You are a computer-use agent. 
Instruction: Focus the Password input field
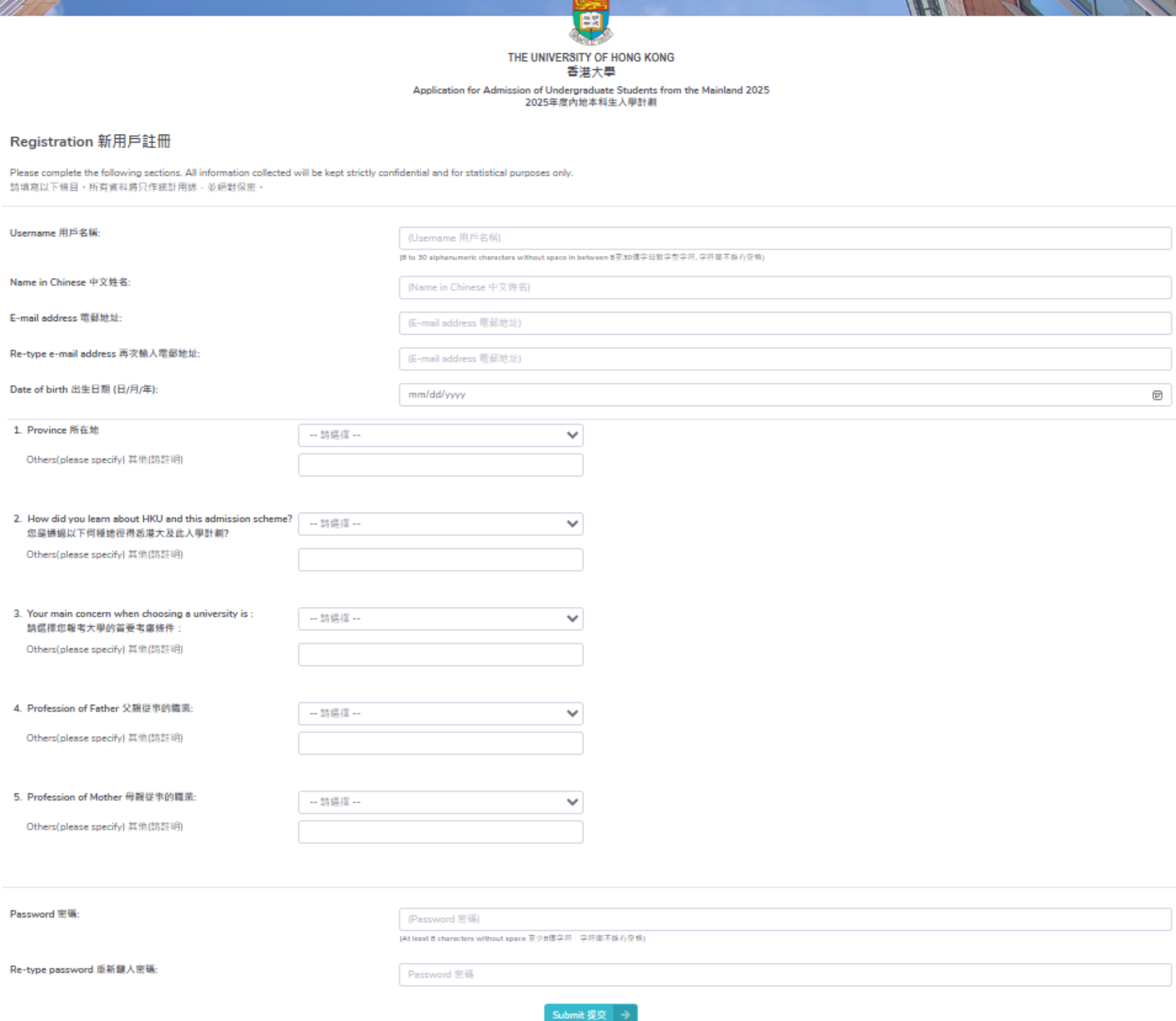click(x=785, y=920)
